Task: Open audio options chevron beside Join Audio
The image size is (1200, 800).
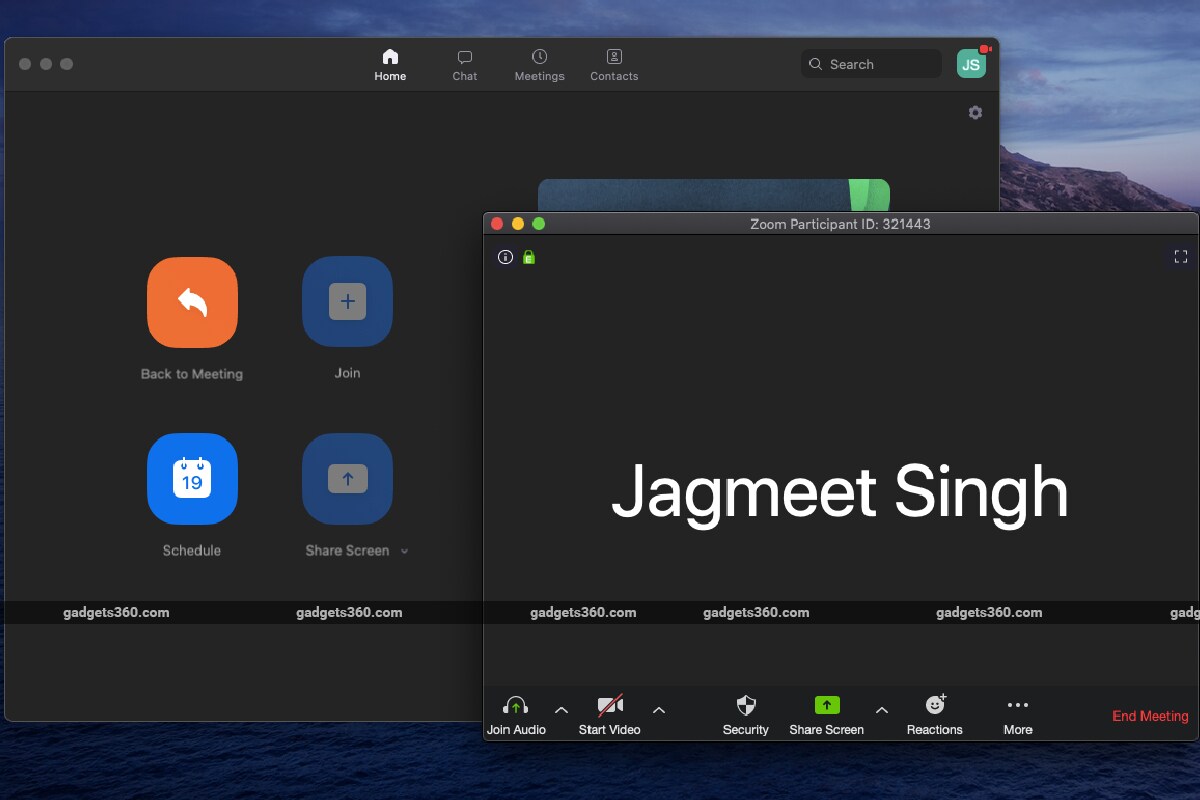Action: 561,710
